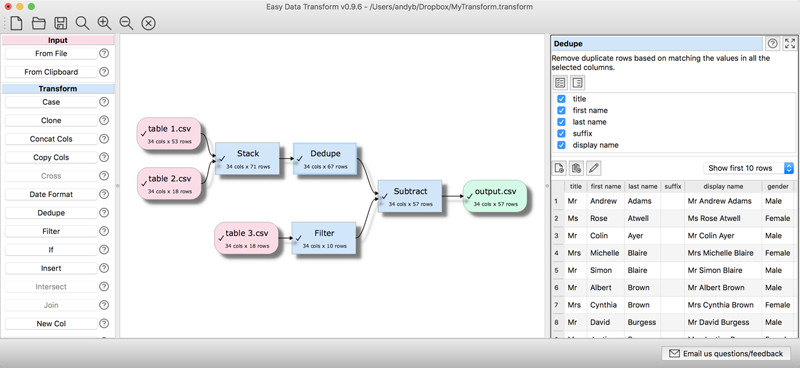The width and height of the screenshot is (800, 368).
Task: Open help for the Dedupe panel
Action: tap(773, 43)
